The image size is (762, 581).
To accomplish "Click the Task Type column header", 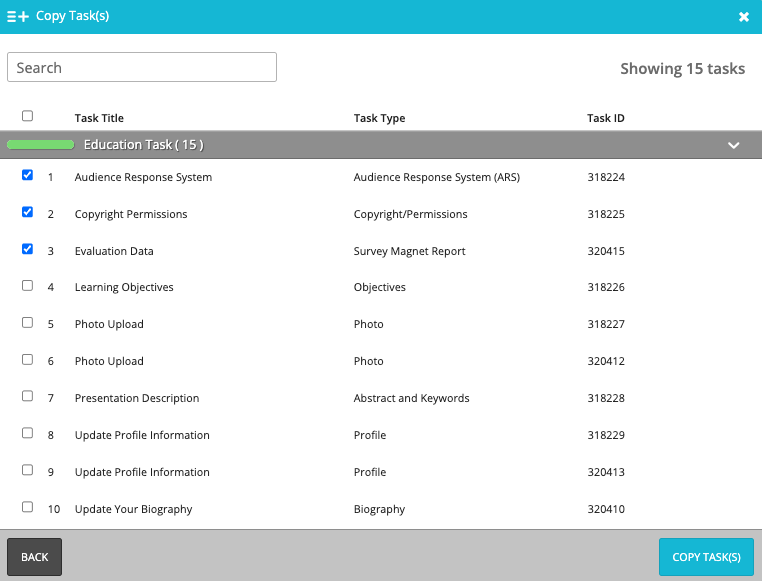I will [380, 118].
